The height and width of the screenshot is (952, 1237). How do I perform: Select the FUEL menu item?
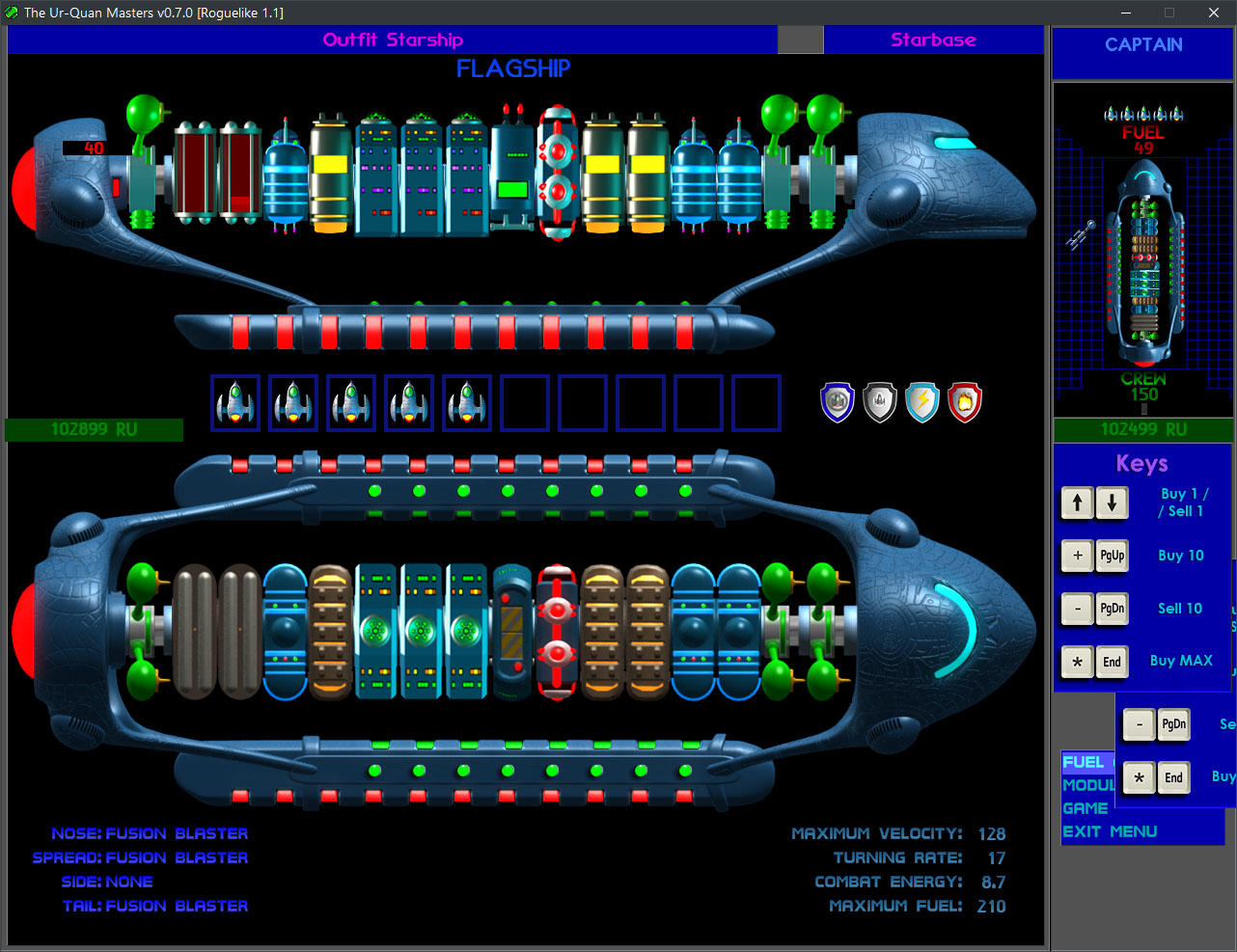coord(1084,762)
